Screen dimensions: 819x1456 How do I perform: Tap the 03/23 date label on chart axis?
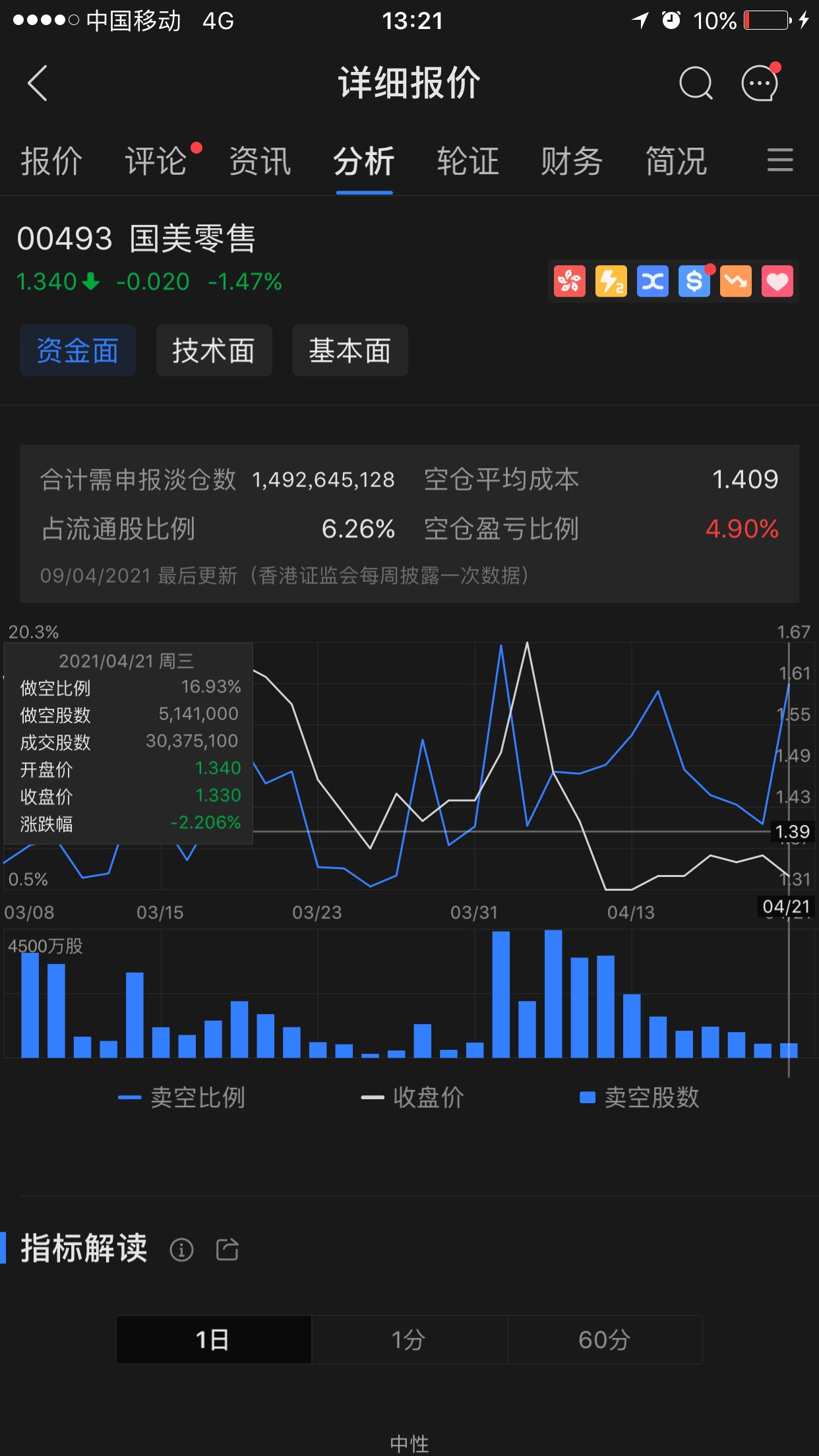[317, 913]
